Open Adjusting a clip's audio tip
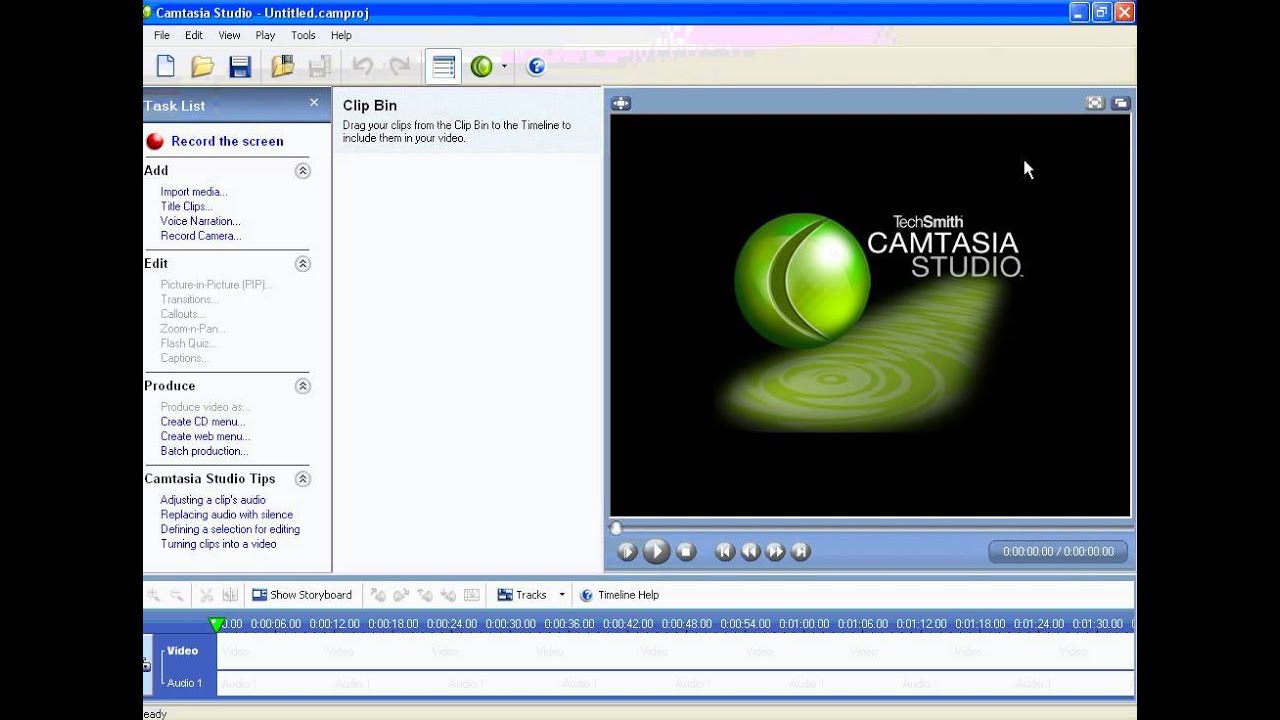This screenshot has width=1280, height=720. pyautogui.click(x=213, y=500)
